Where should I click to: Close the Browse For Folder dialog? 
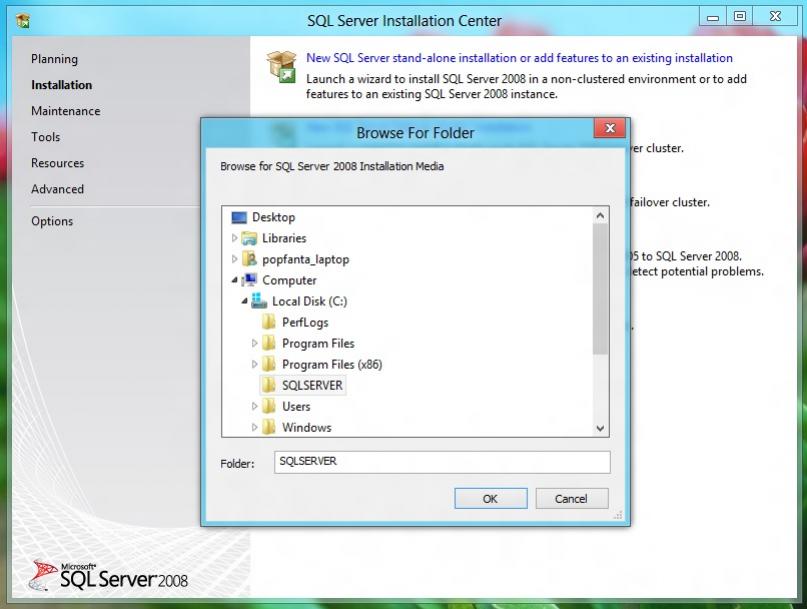(x=610, y=128)
